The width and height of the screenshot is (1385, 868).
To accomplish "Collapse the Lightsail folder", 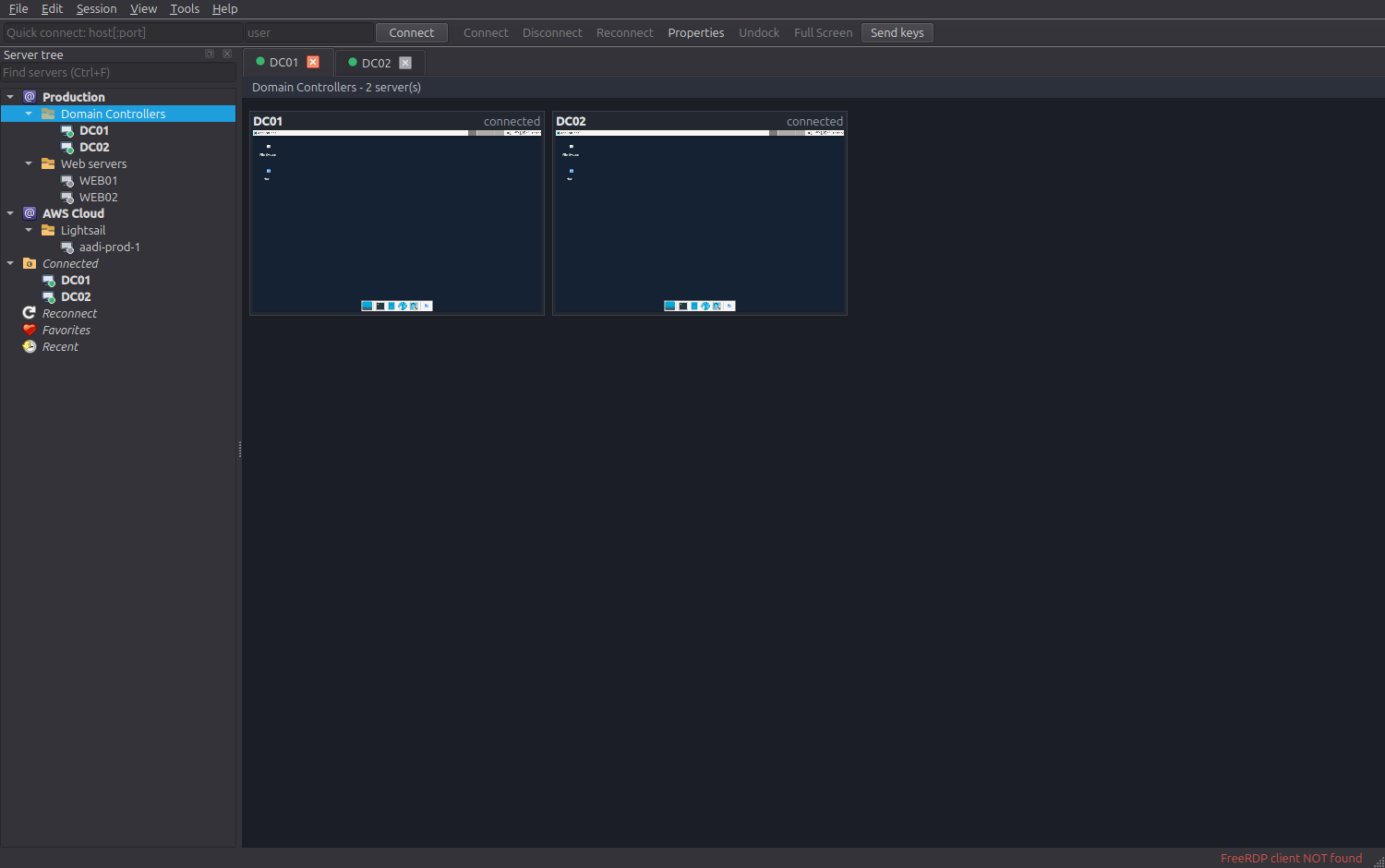I will pos(29,230).
